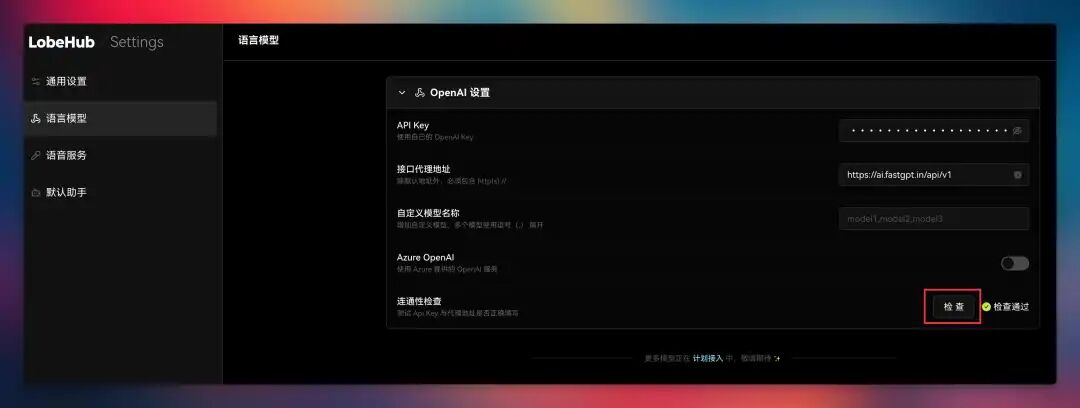Click the OpenAI logo in the settings header

tap(419, 92)
